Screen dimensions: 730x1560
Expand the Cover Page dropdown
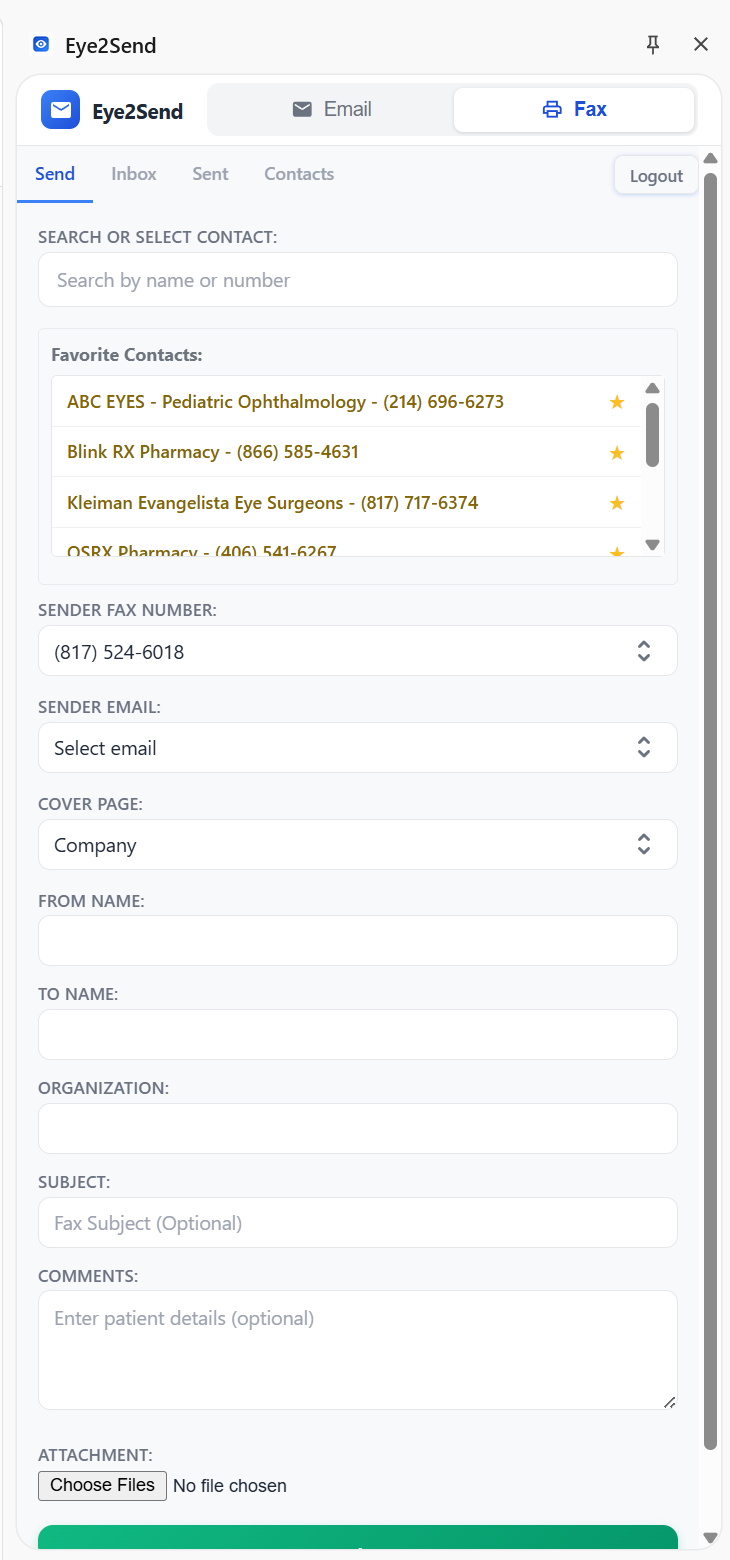click(357, 844)
